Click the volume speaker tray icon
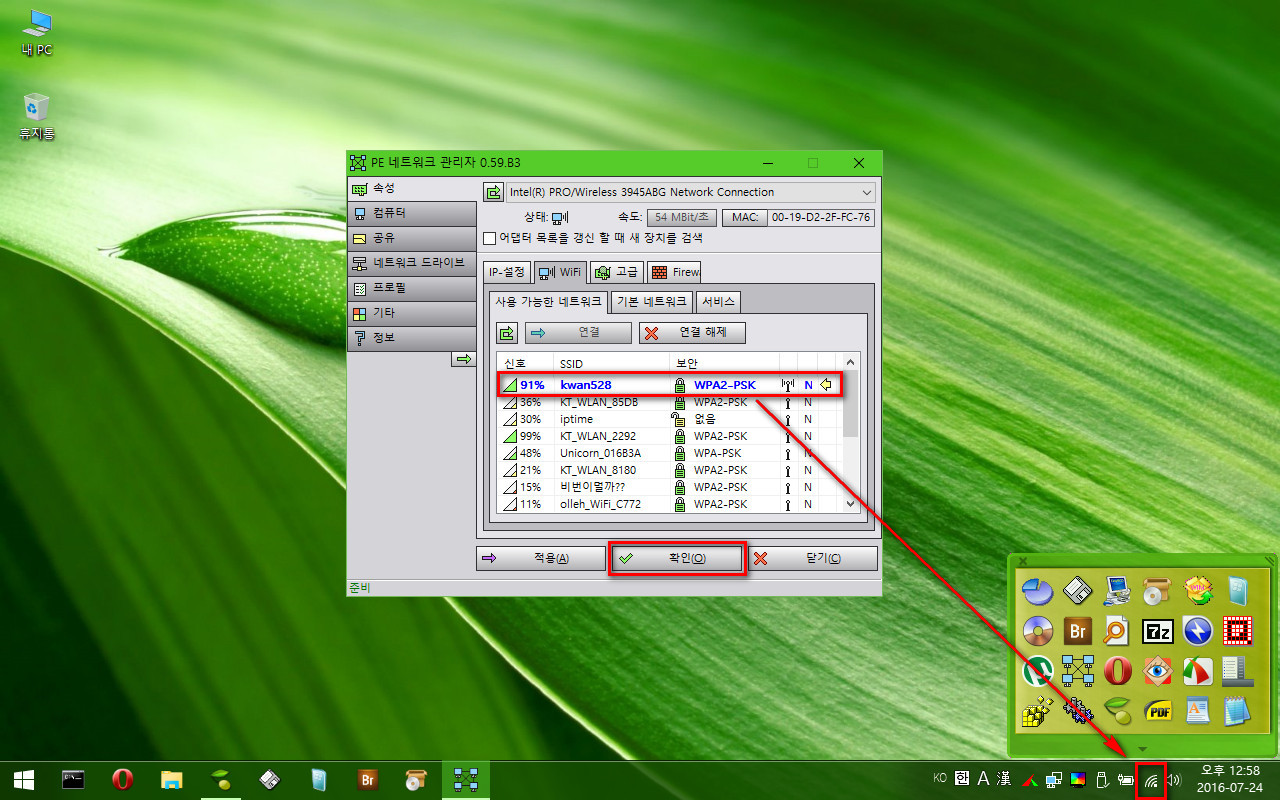The width and height of the screenshot is (1280, 800). (1174, 780)
